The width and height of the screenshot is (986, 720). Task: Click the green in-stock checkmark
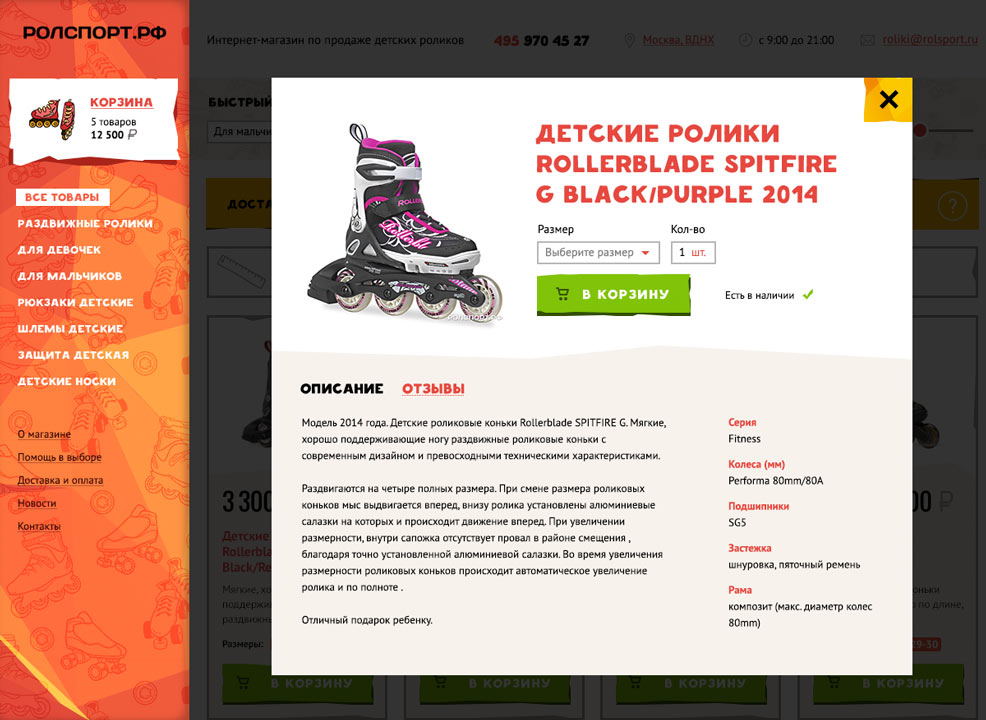[x=808, y=294]
